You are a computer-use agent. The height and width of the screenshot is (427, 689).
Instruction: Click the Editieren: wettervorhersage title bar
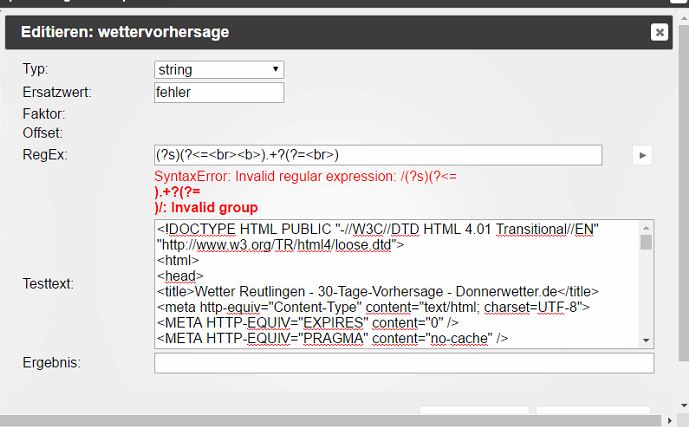339,33
